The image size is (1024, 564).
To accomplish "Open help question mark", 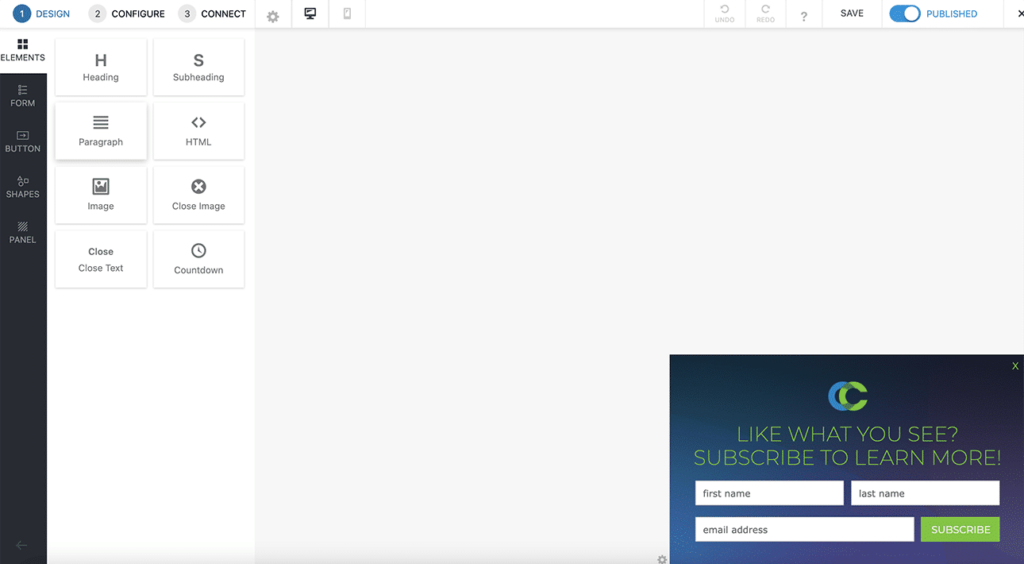I will (x=804, y=16).
